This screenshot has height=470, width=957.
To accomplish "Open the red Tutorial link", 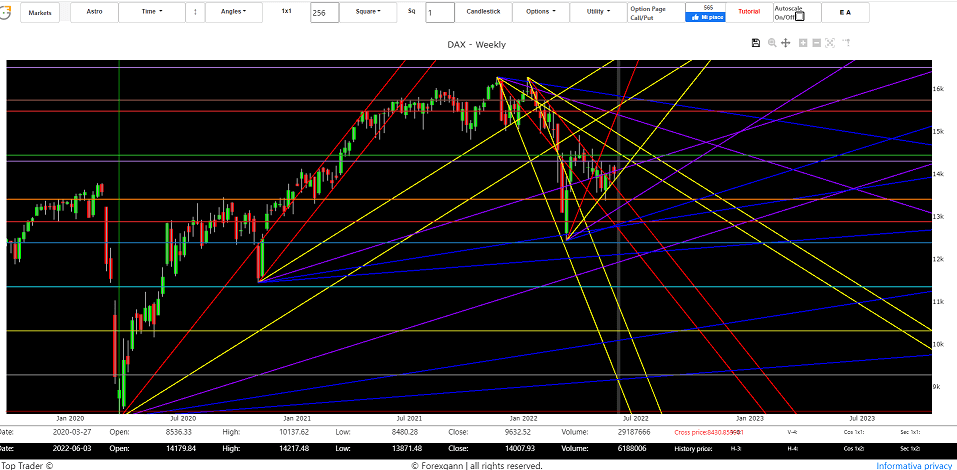I will coord(749,12).
